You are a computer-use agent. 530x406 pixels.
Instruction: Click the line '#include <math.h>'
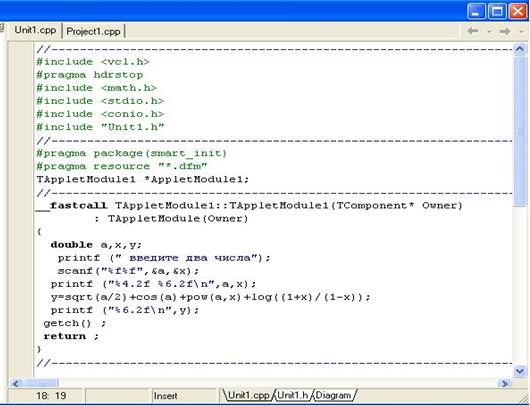(x=97, y=88)
